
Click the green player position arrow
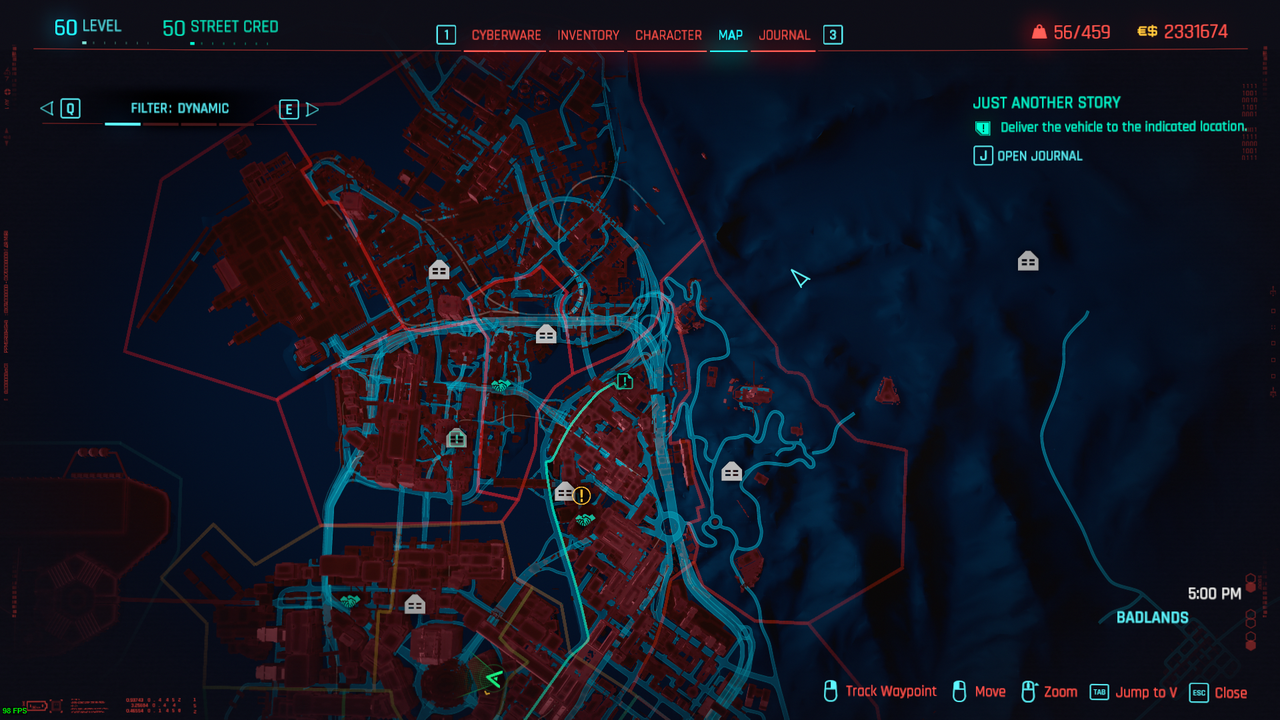pyautogui.click(x=491, y=682)
